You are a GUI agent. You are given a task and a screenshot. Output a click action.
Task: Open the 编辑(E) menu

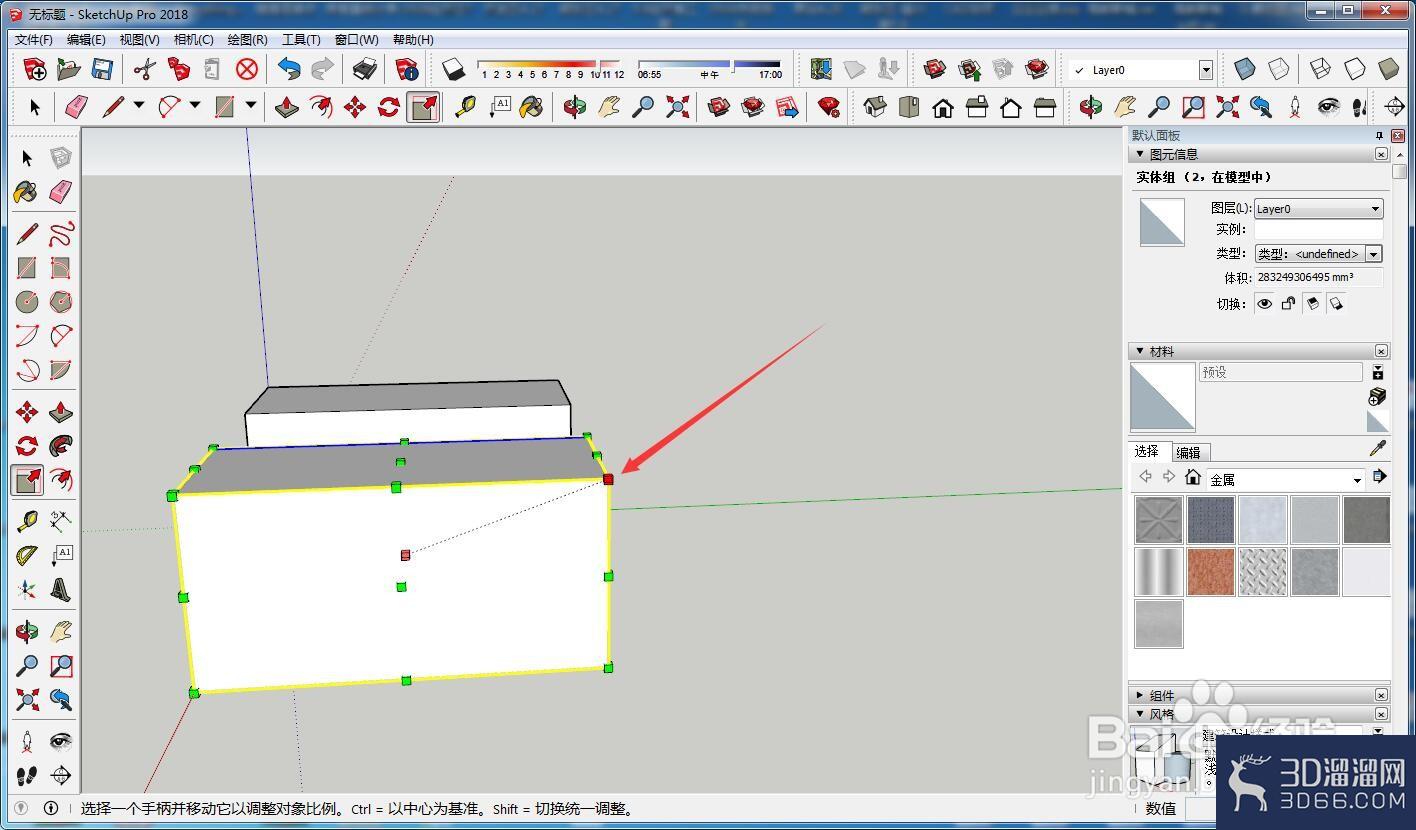86,40
